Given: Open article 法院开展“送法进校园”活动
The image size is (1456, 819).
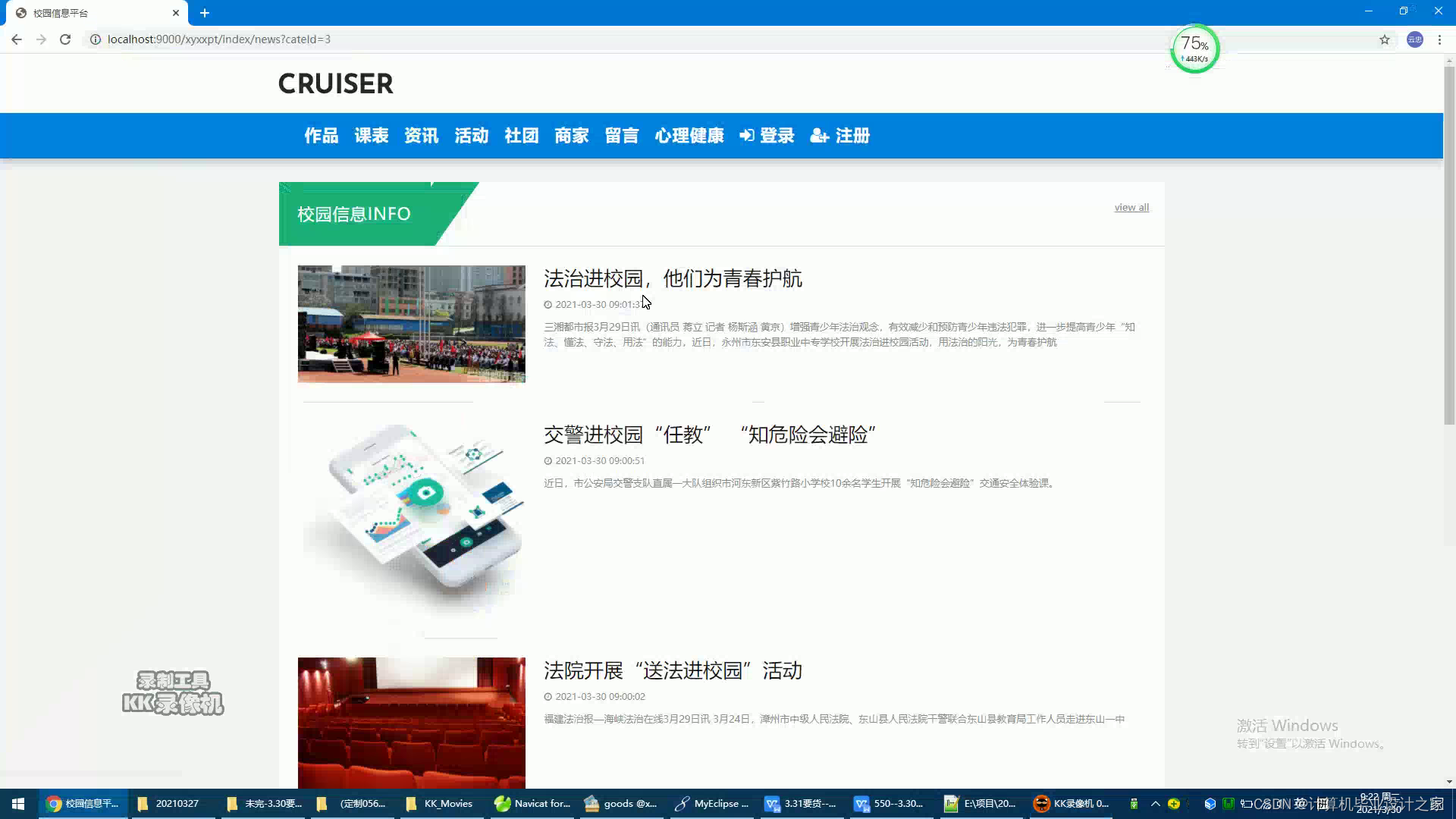Looking at the screenshot, I should [673, 670].
